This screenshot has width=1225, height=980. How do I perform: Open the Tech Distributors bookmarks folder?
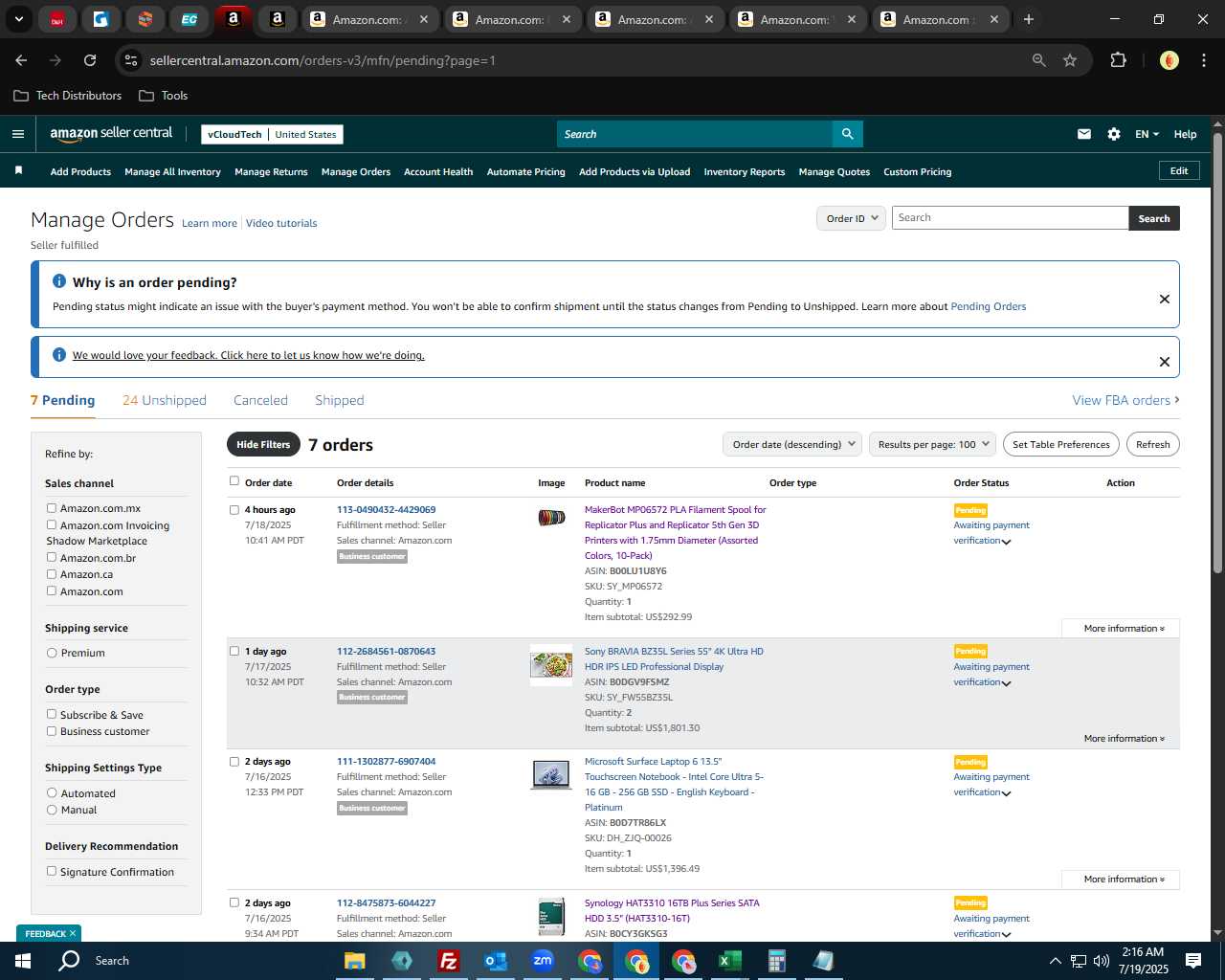[68, 96]
